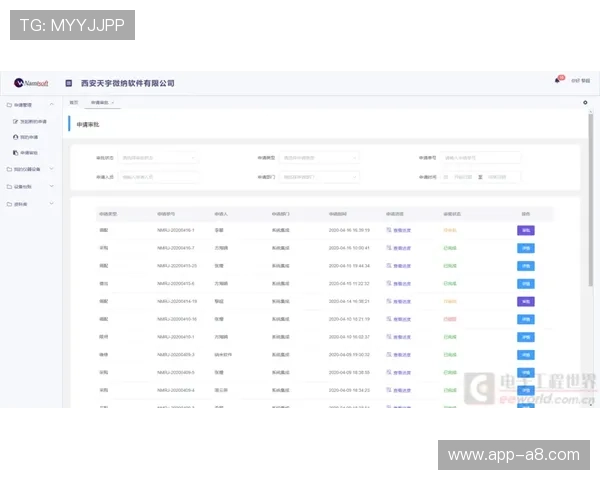View progress link for NMRJ-20200409-5
The height and width of the screenshot is (480, 600).
coord(402,372)
